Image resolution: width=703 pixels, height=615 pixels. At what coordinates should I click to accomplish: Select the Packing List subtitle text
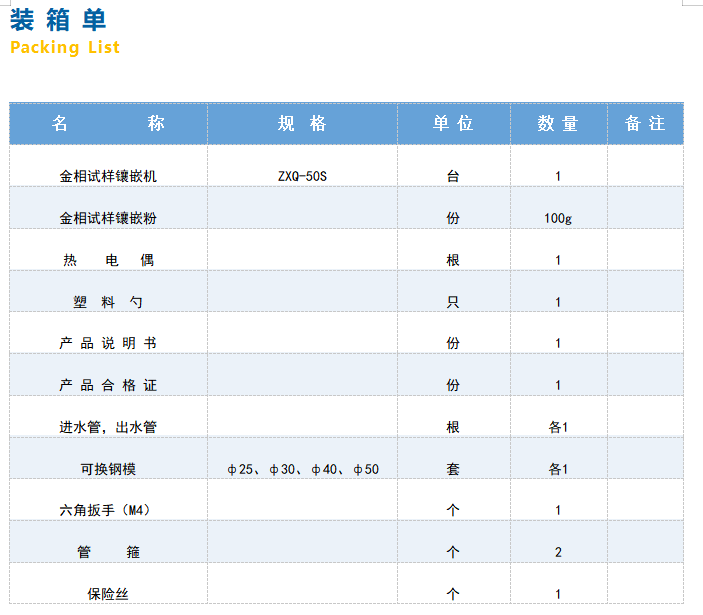tap(65, 47)
